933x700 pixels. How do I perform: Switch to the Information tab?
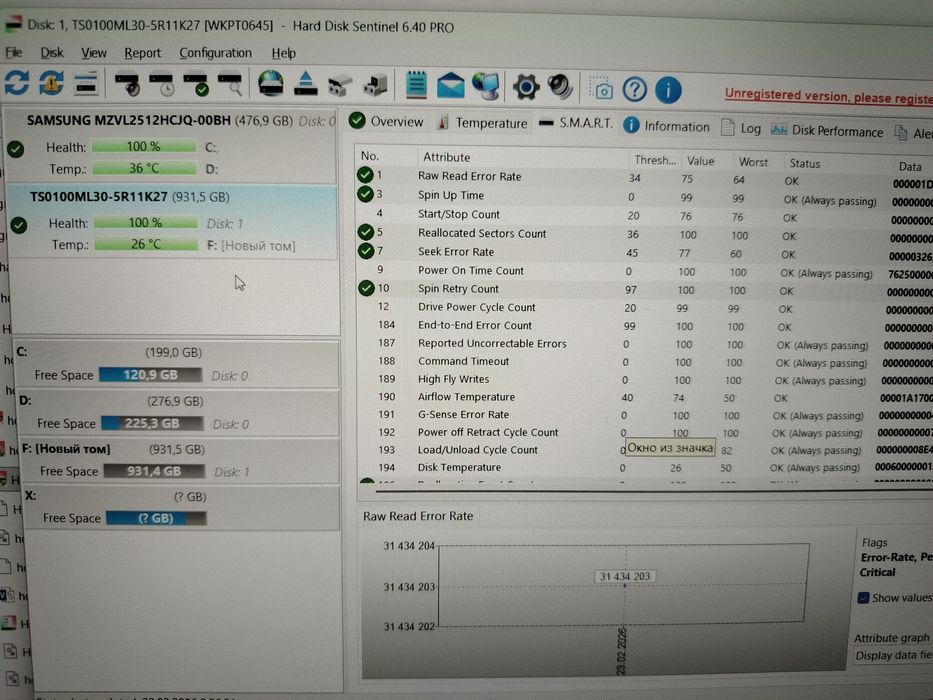click(x=666, y=126)
